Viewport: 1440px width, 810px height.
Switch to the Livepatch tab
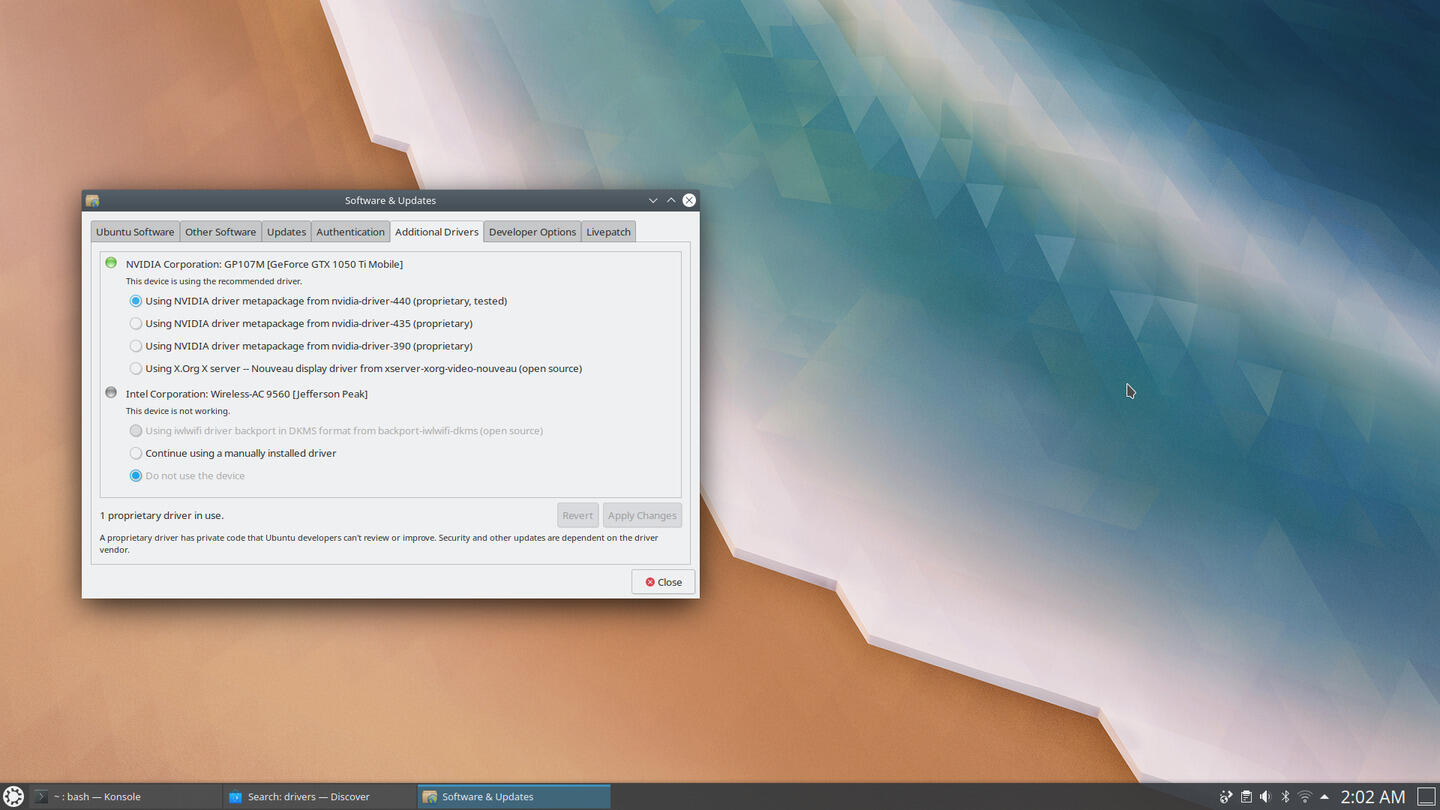[x=608, y=232]
